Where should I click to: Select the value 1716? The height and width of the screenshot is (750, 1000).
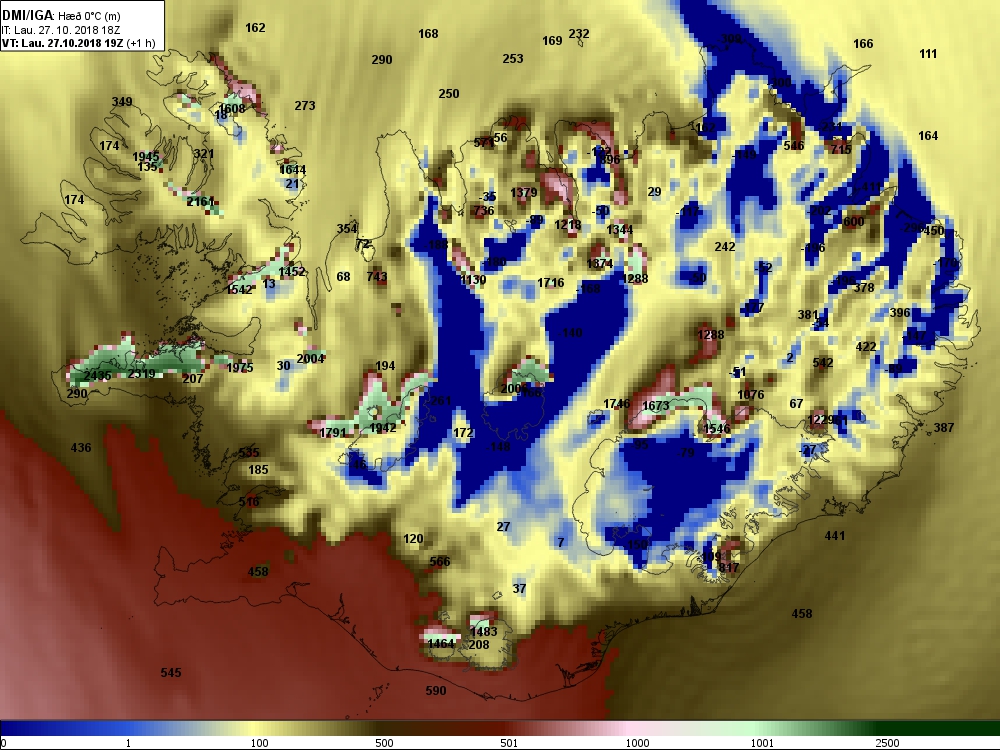(550, 282)
